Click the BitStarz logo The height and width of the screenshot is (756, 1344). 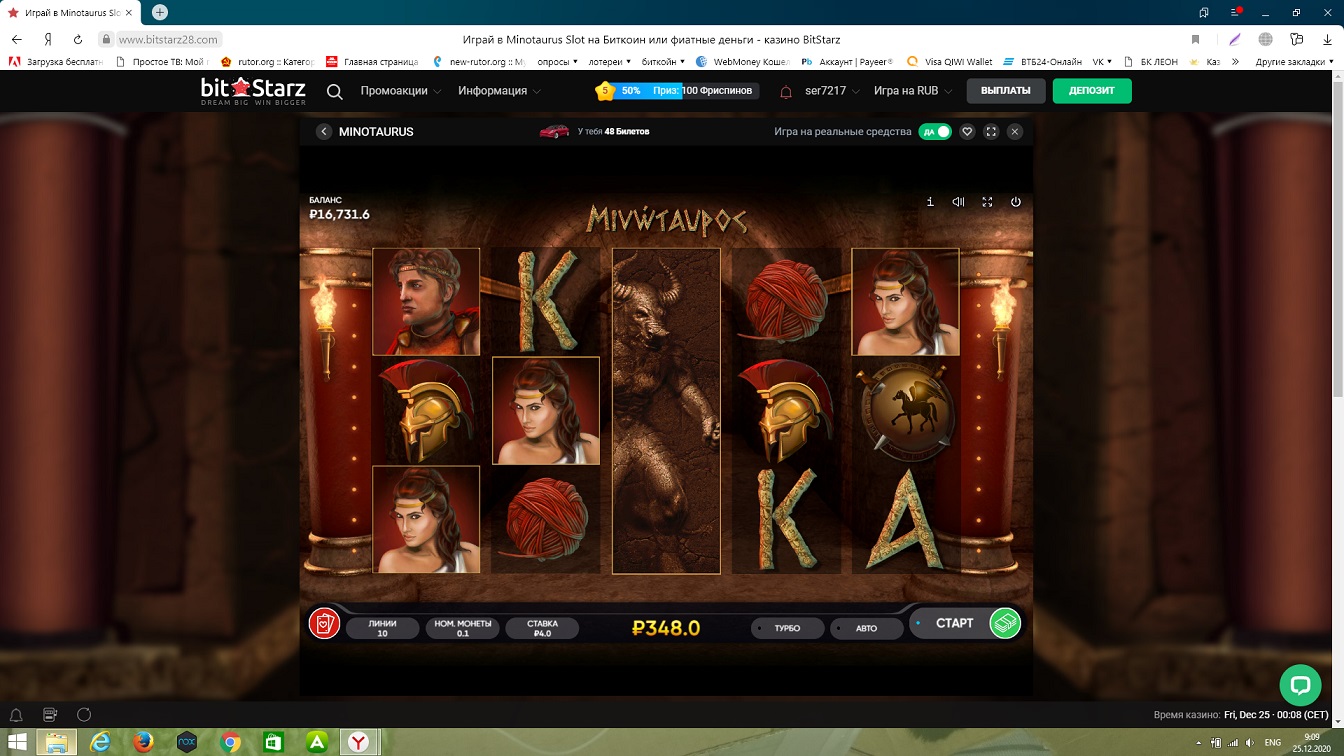(x=252, y=91)
